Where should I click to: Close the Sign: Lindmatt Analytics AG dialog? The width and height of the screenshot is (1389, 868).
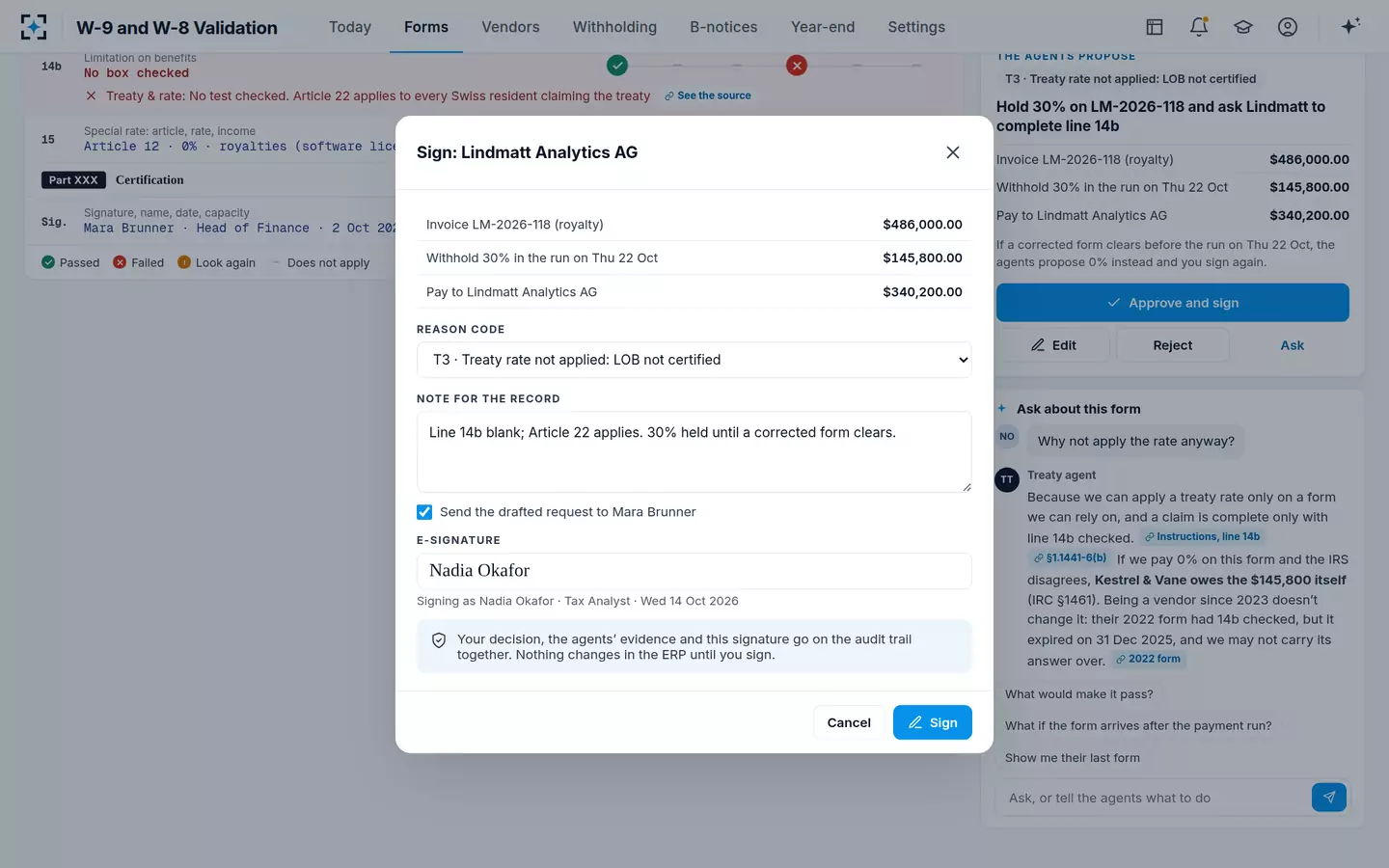pos(953,152)
